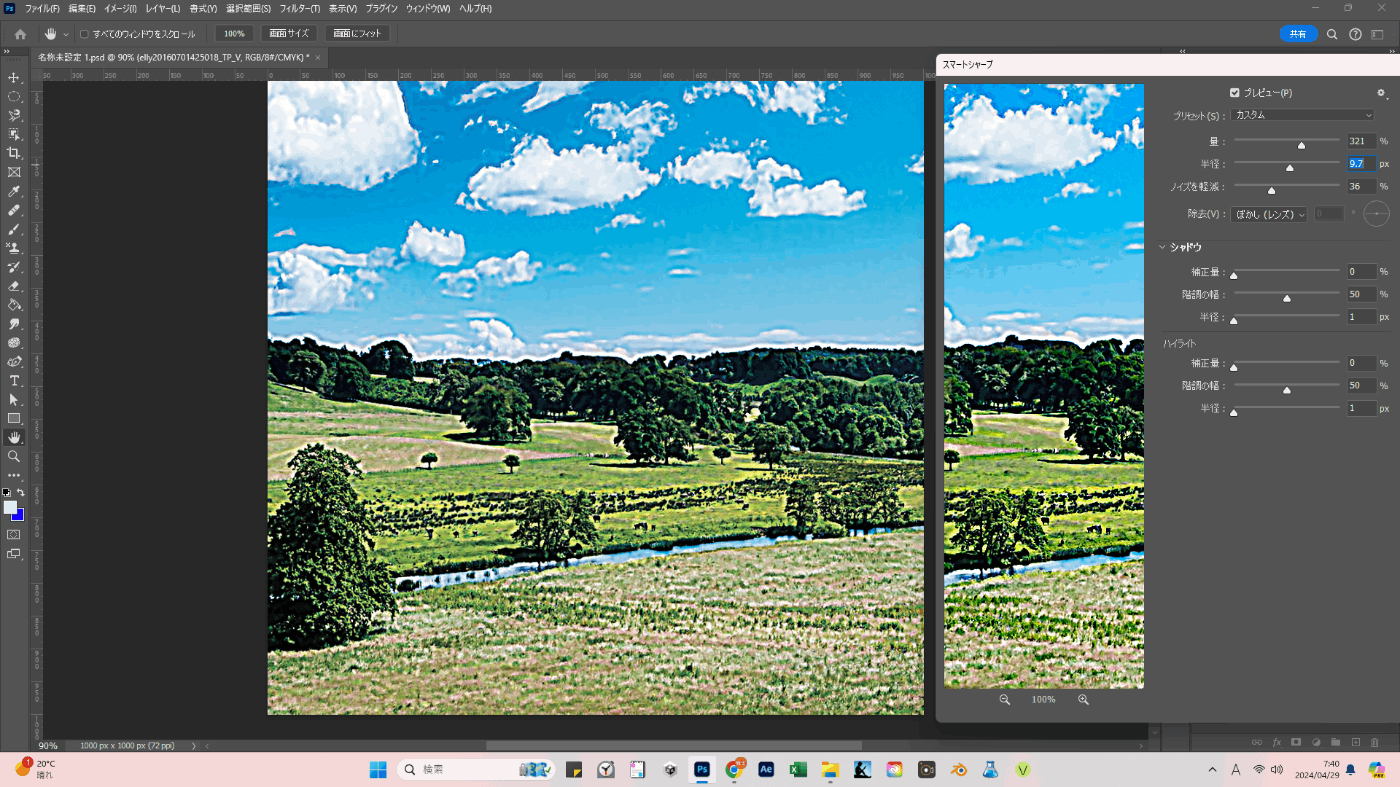Click the foreground color swatch
1400x787 pixels.
(x=10, y=507)
